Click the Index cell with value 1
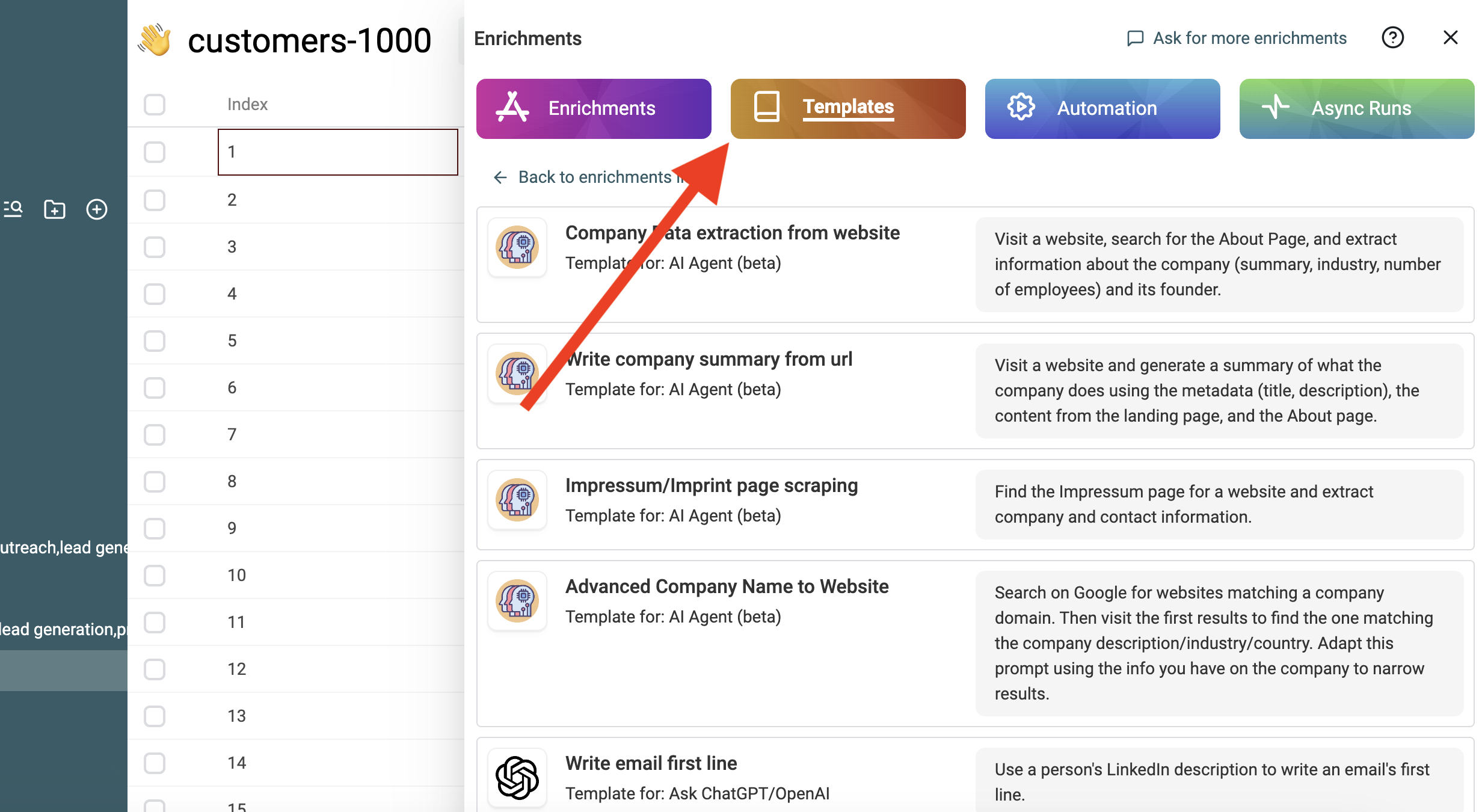Screen dimensions: 1482x812 pyautogui.click(x=337, y=152)
